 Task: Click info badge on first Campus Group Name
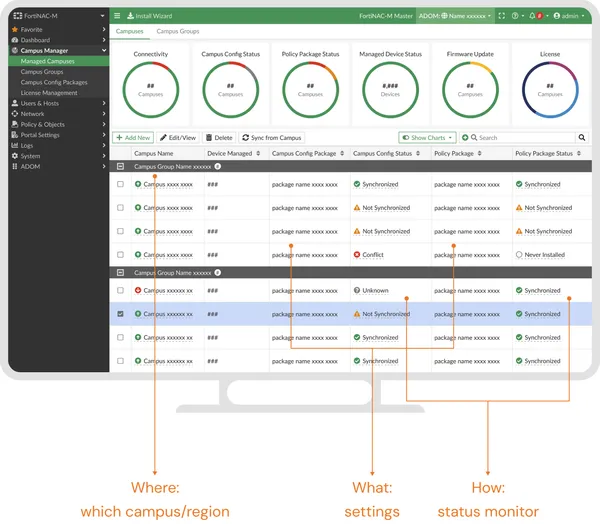(x=218, y=166)
